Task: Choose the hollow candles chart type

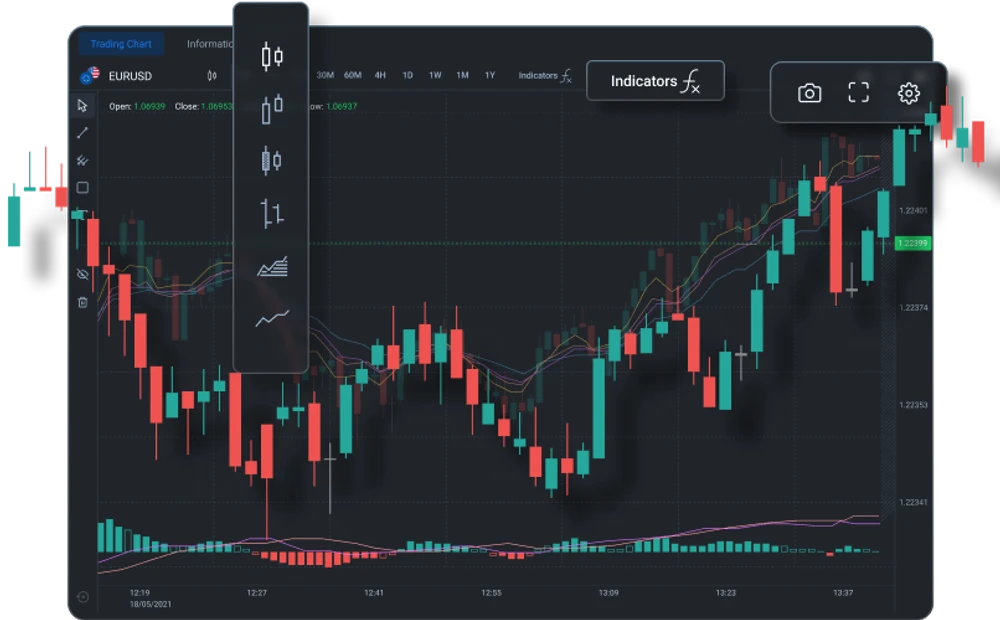Action: 272,108
